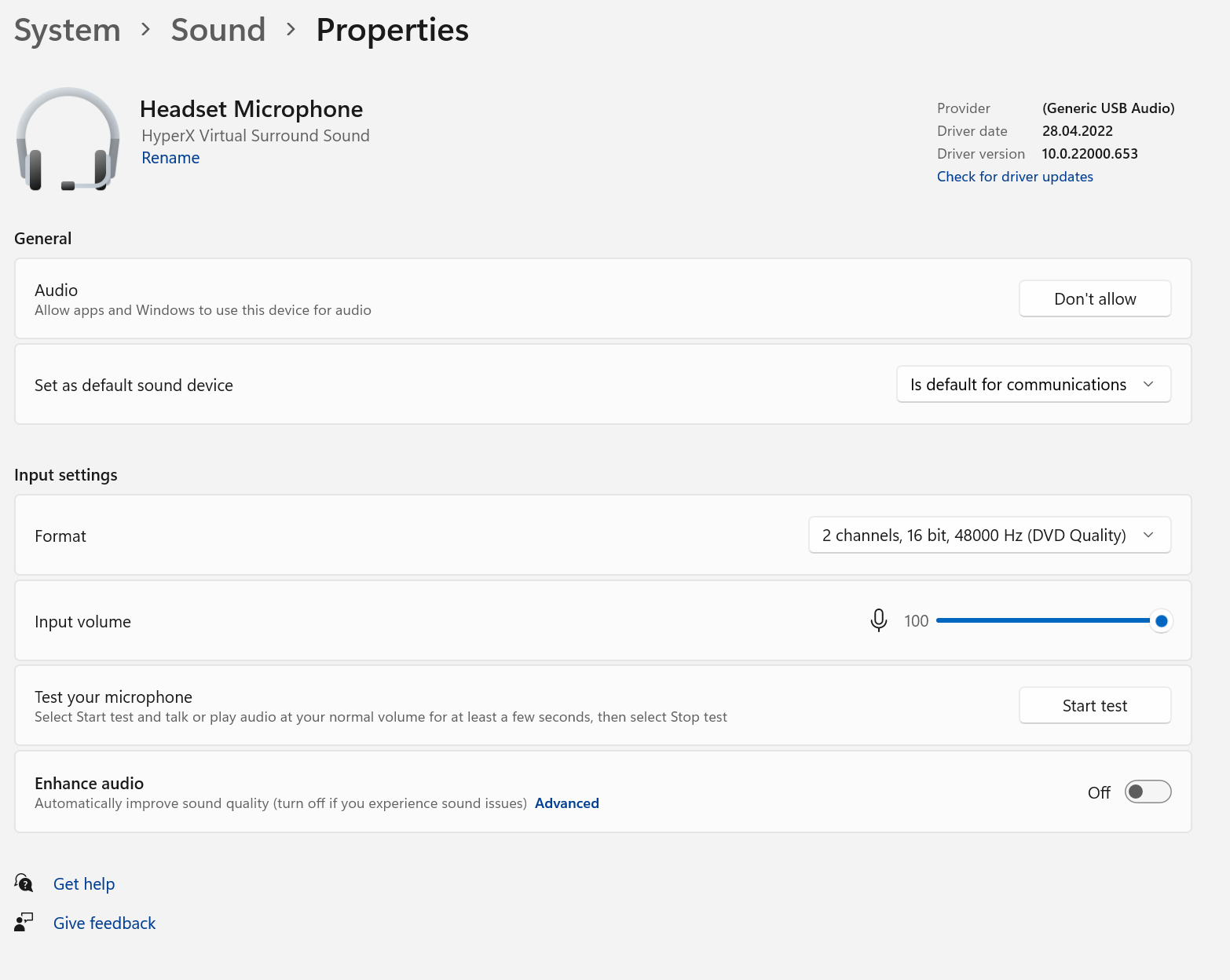Click chevron before Properties in breadcrumb
Image resolution: width=1230 pixels, height=980 pixels.
(291, 30)
